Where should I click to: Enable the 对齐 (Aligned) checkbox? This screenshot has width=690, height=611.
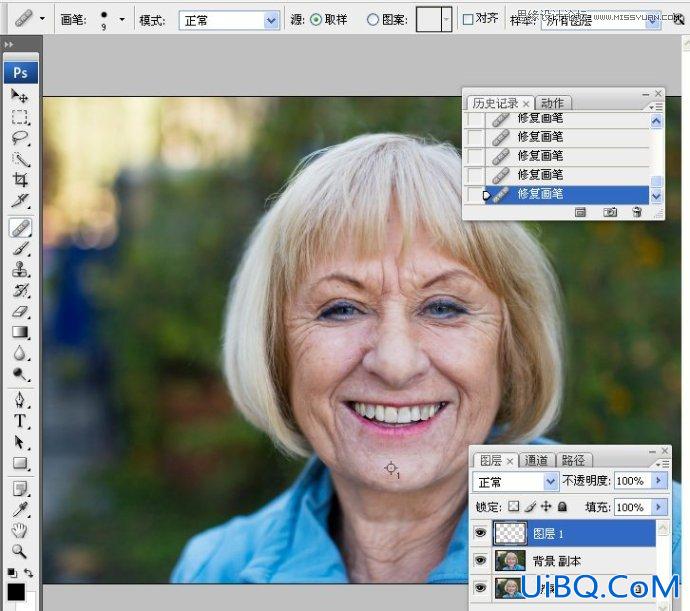coord(468,19)
